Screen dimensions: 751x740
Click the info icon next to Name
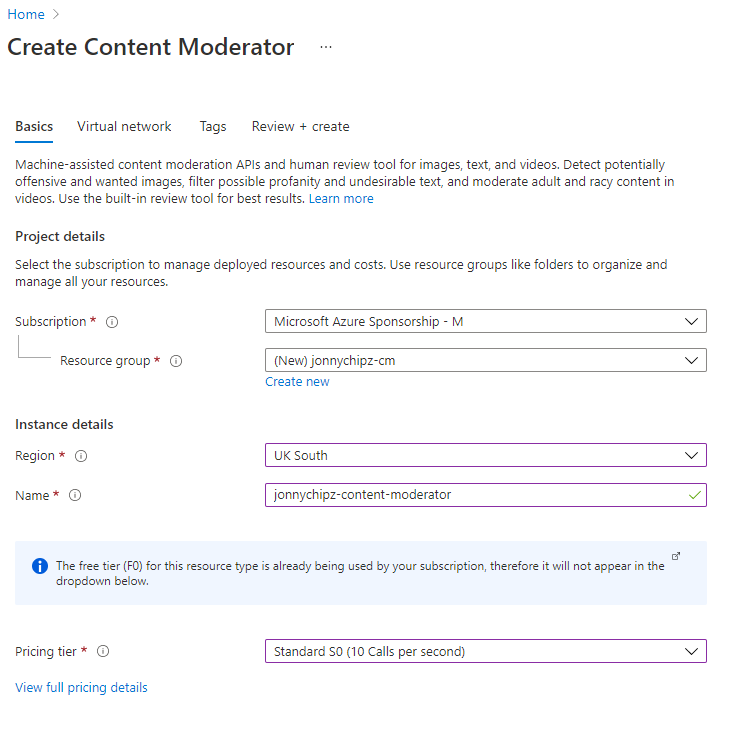75,495
